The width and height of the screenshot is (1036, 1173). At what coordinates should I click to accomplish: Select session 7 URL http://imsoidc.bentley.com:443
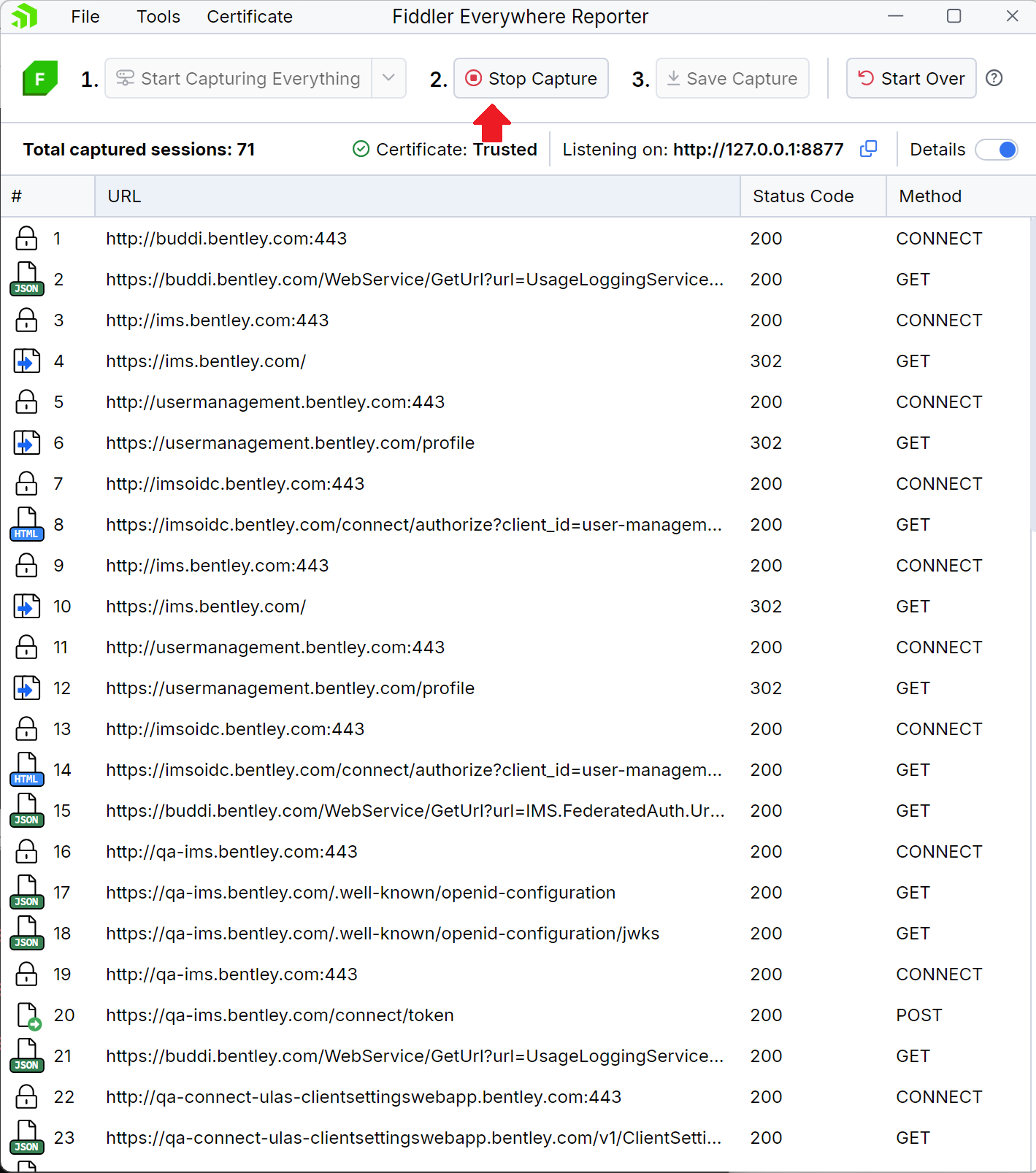(235, 484)
